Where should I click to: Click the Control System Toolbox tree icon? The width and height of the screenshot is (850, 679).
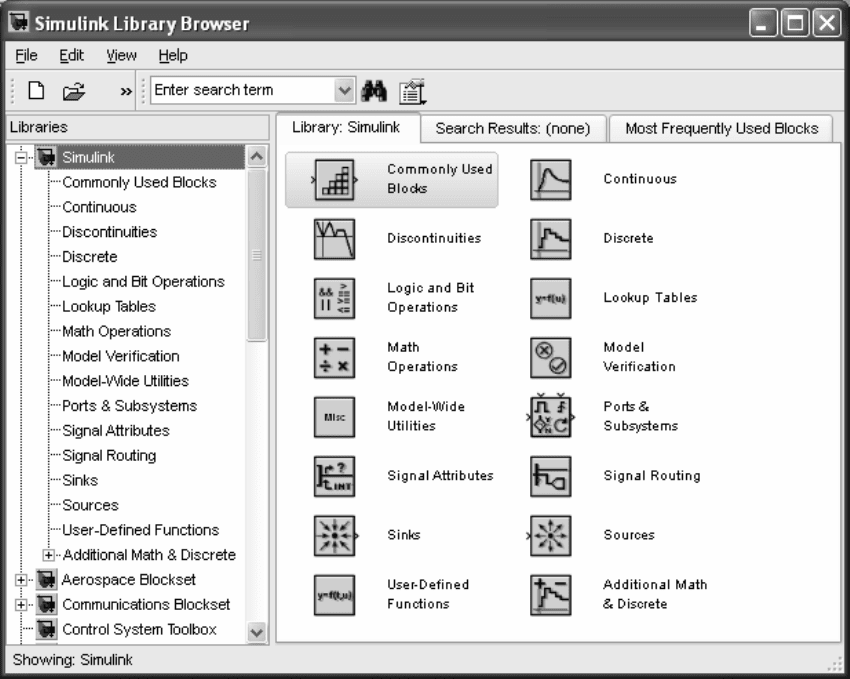(x=47, y=629)
